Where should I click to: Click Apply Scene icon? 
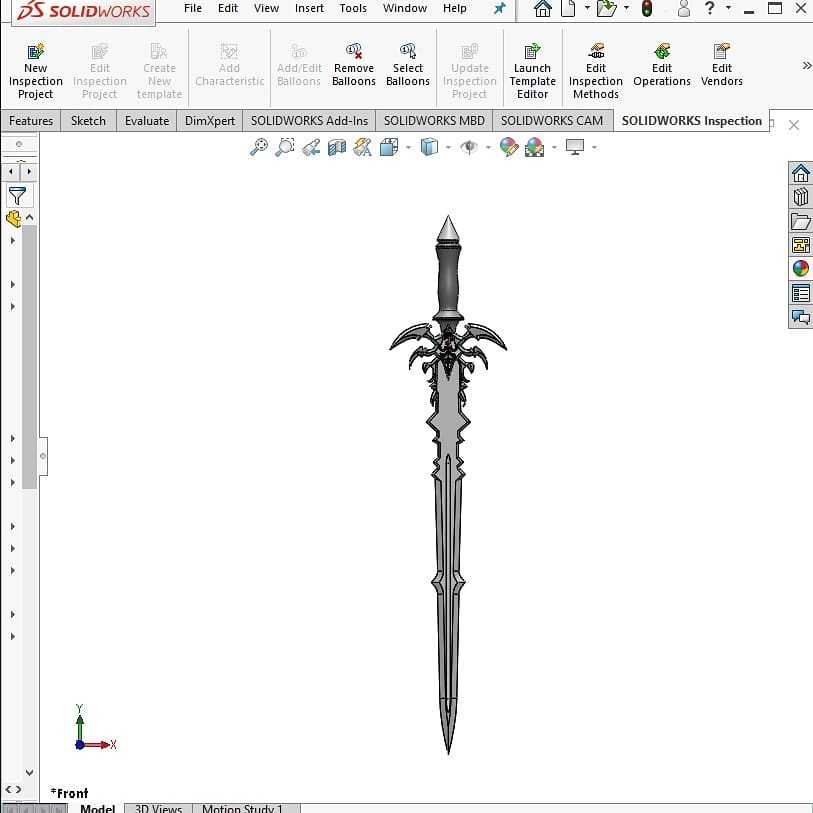(535, 147)
